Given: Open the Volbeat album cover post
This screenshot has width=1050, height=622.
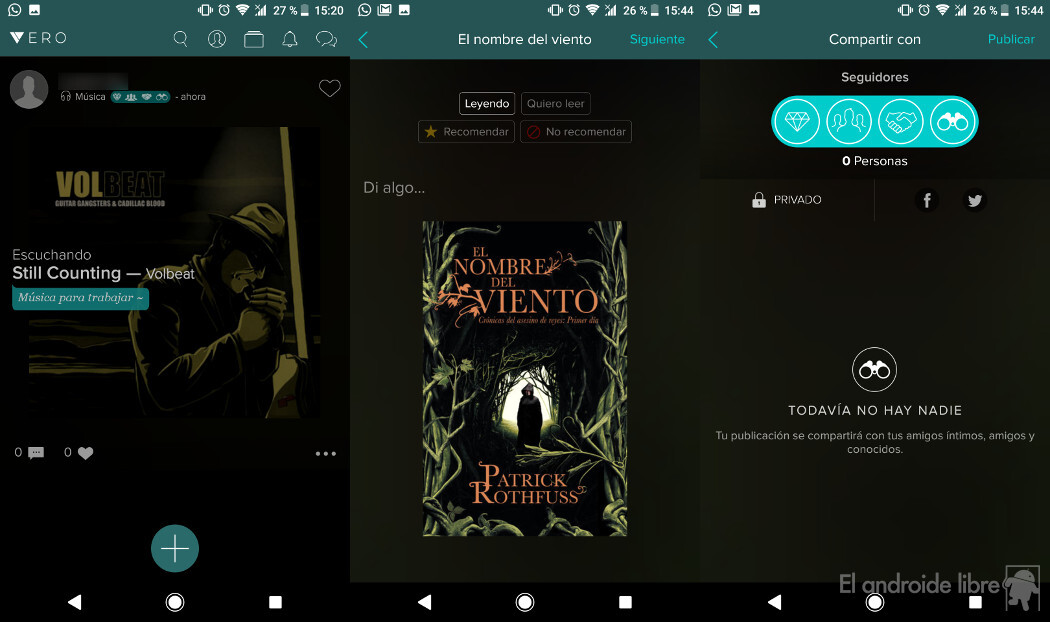Looking at the screenshot, I should point(174,273).
